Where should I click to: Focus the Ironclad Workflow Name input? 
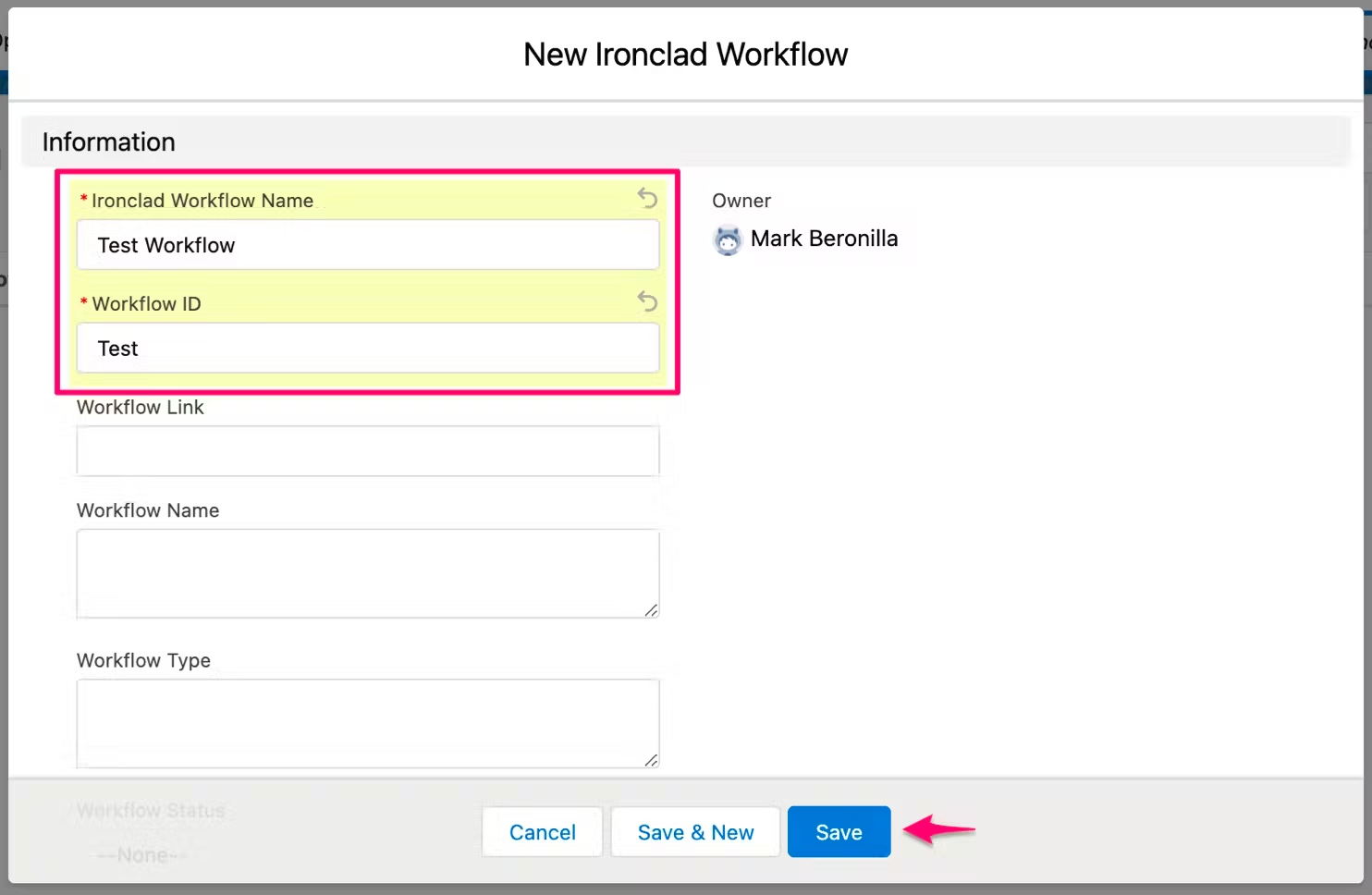[x=367, y=245]
